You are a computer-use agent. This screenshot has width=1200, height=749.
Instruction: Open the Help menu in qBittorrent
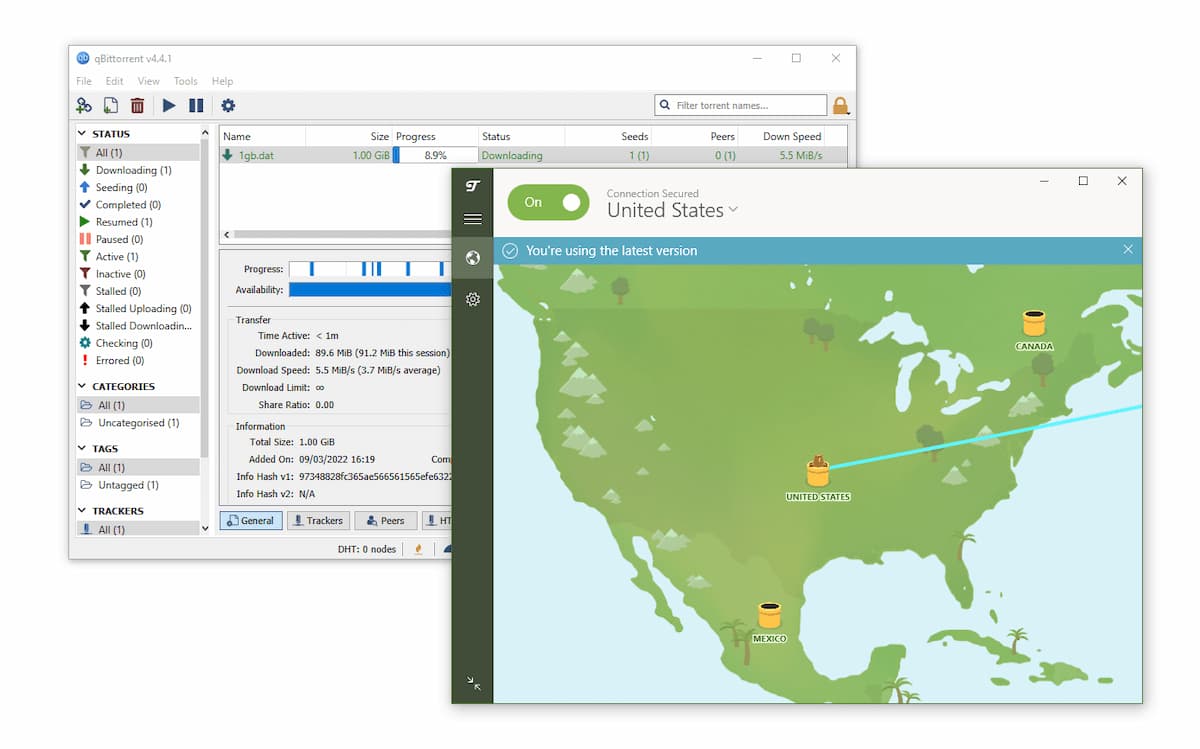(222, 81)
